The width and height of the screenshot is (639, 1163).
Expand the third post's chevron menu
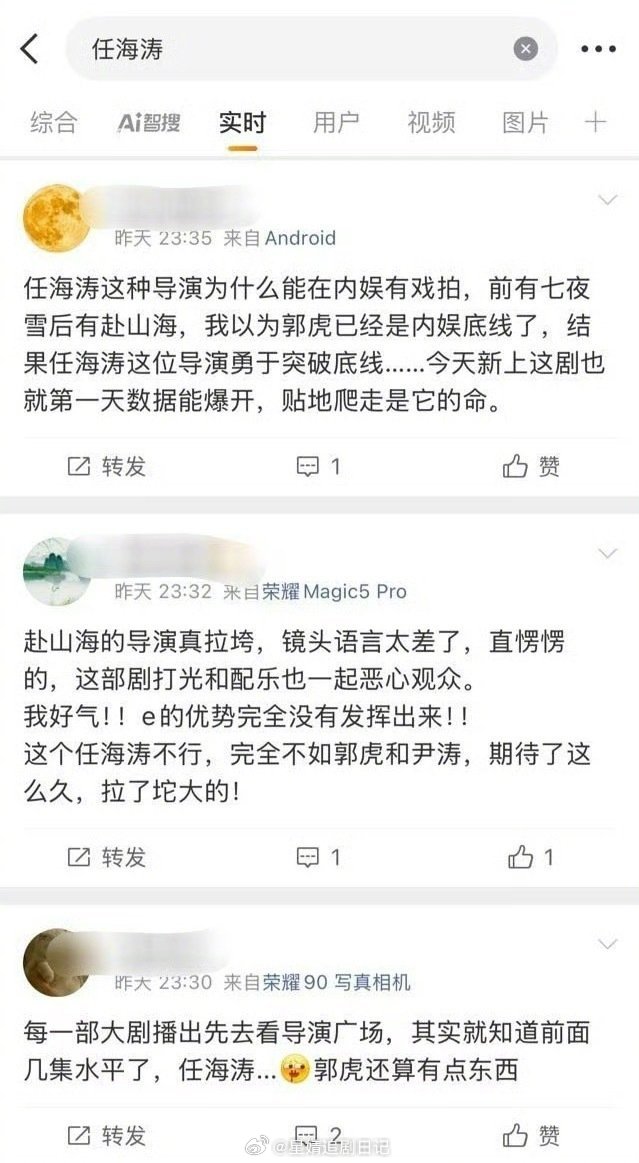[x=608, y=944]
